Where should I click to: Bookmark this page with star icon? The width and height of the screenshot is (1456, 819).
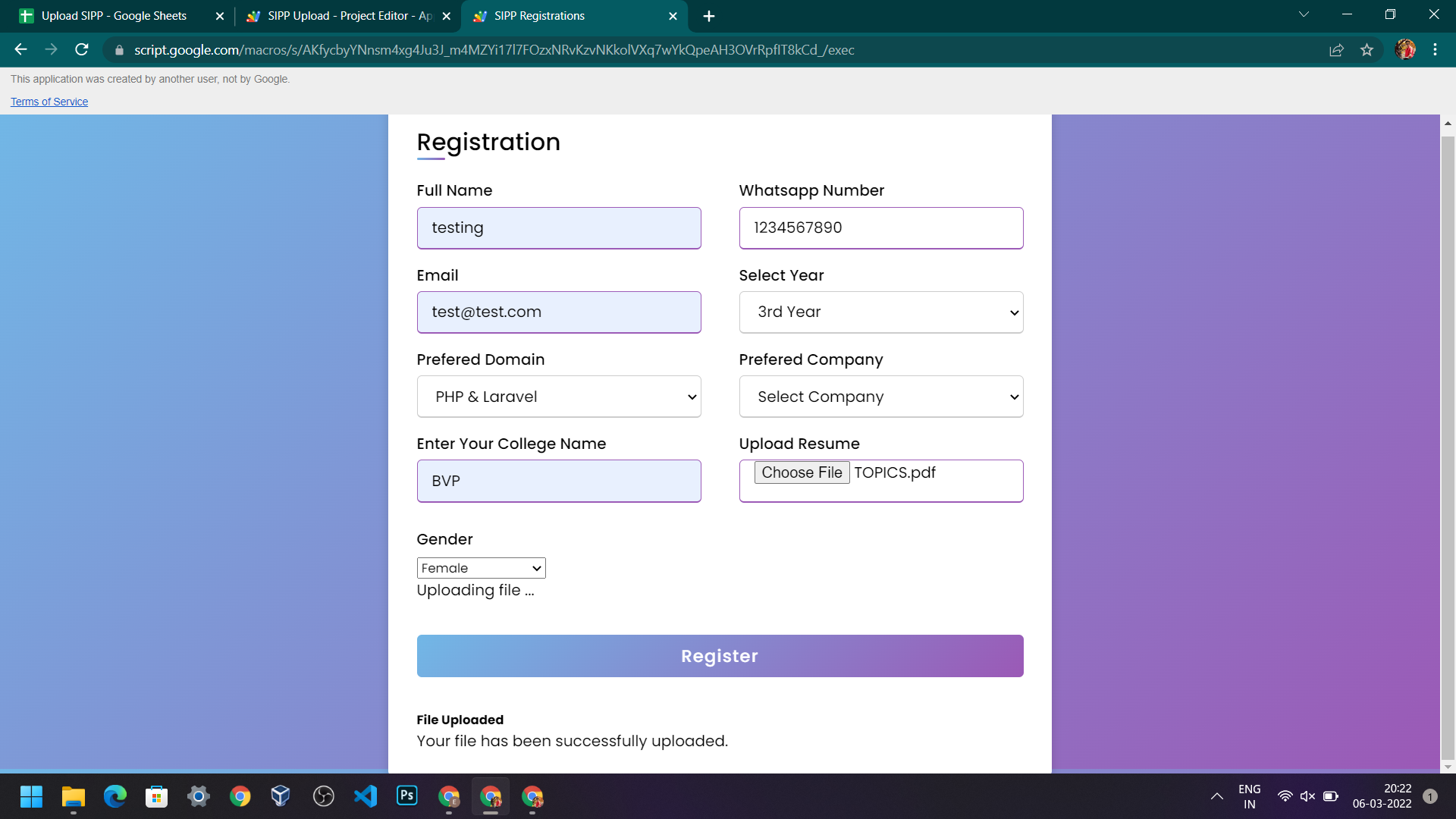point(1367,50)
